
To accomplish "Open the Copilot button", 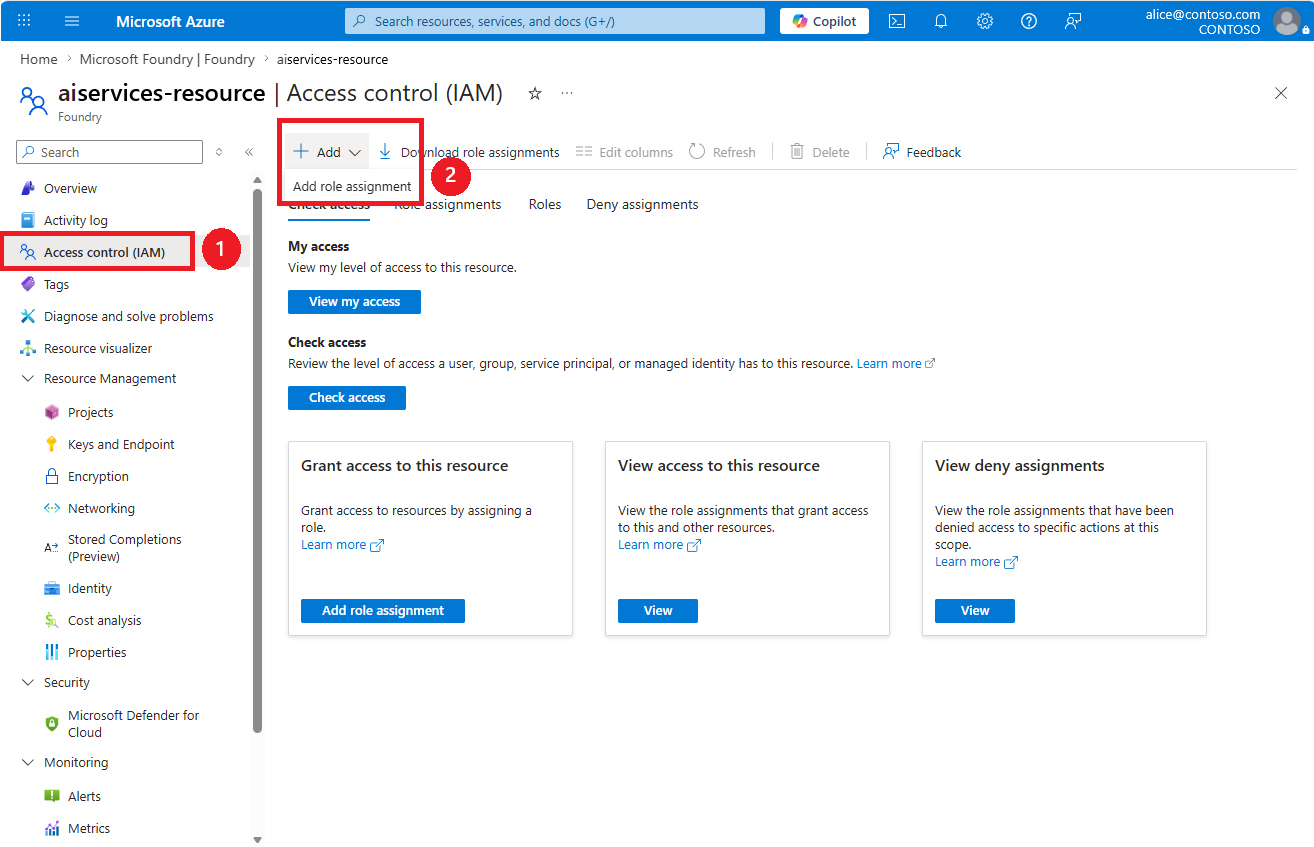I will [824, 21].
